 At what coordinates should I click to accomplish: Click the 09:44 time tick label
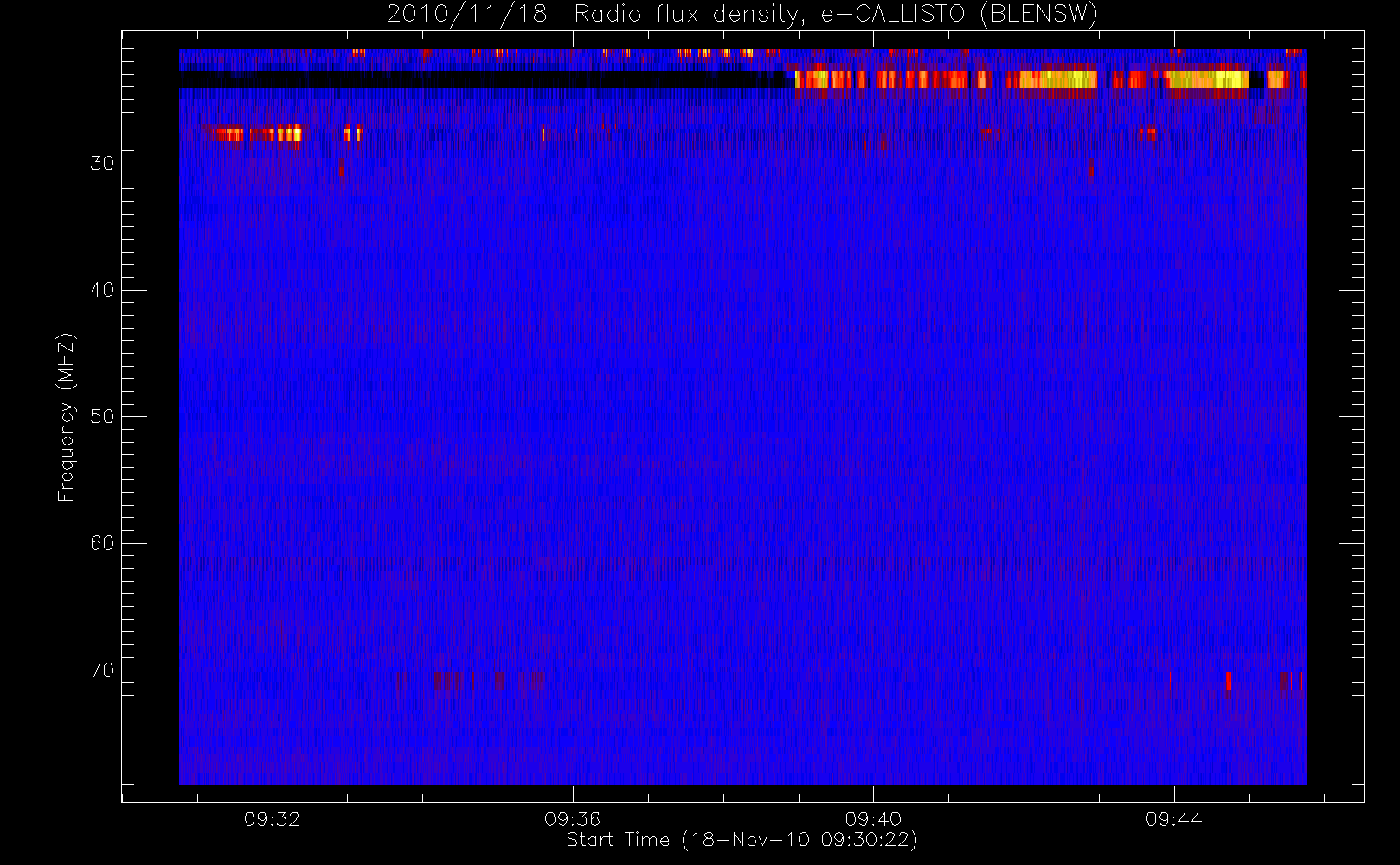coord(1173,819)
